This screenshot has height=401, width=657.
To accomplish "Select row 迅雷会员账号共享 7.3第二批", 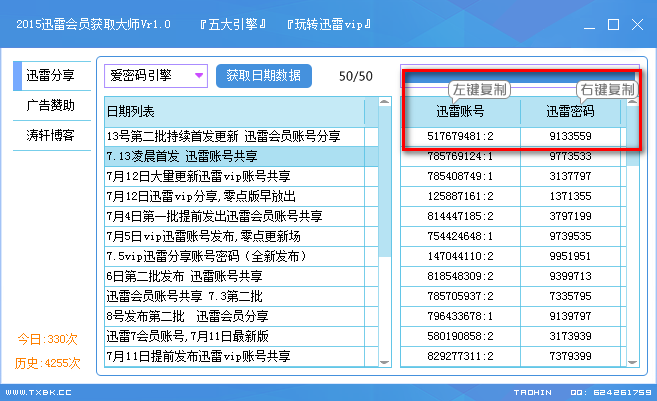I will point(241,296).
